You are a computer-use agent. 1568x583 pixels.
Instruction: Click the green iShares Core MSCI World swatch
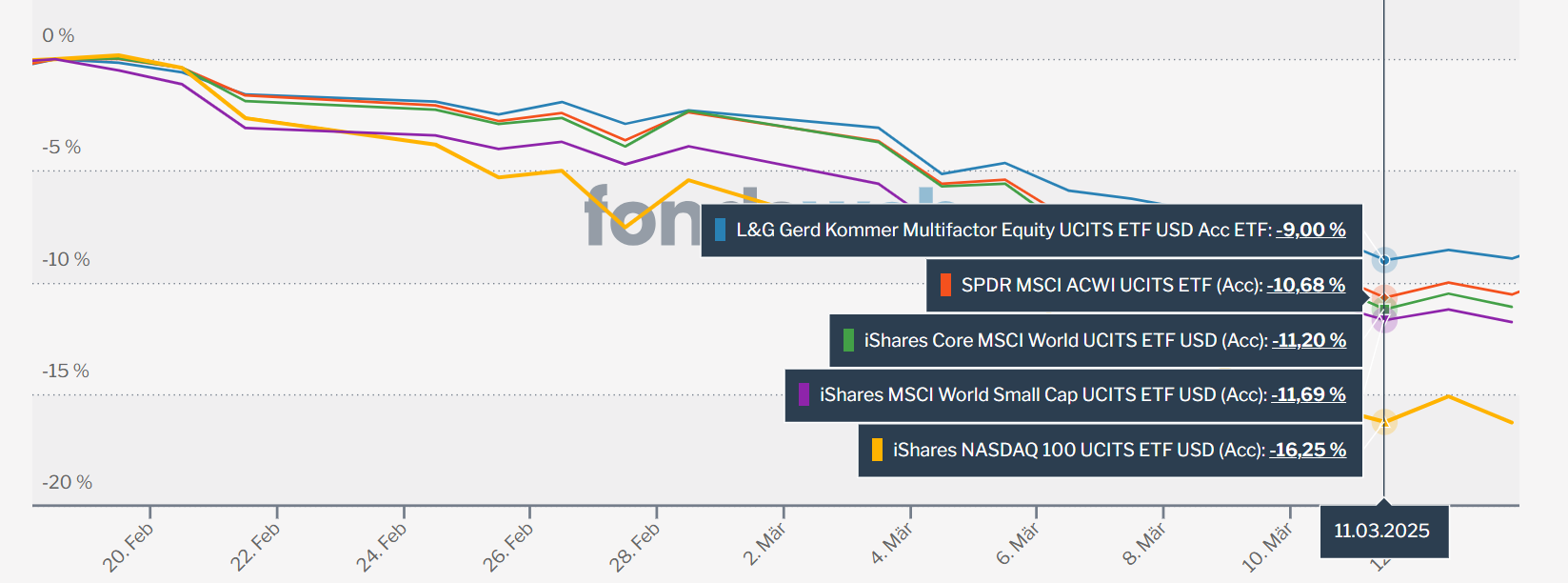click(848, 340)
